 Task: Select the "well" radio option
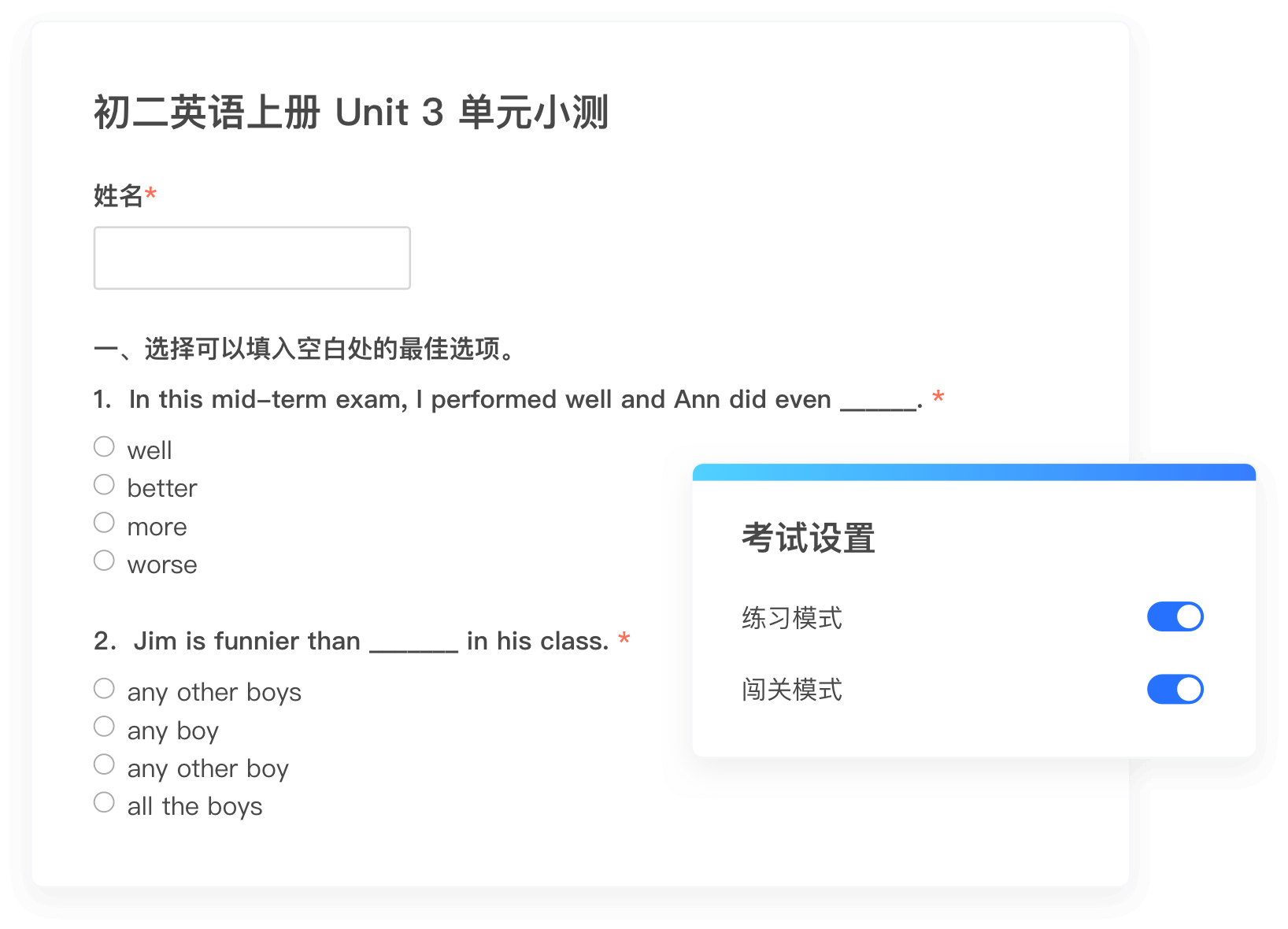point(104,447)
